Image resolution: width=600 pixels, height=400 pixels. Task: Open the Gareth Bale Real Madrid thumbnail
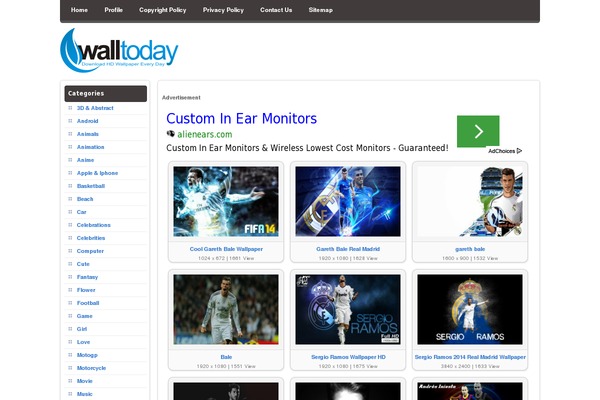click(x=348, y=201)
